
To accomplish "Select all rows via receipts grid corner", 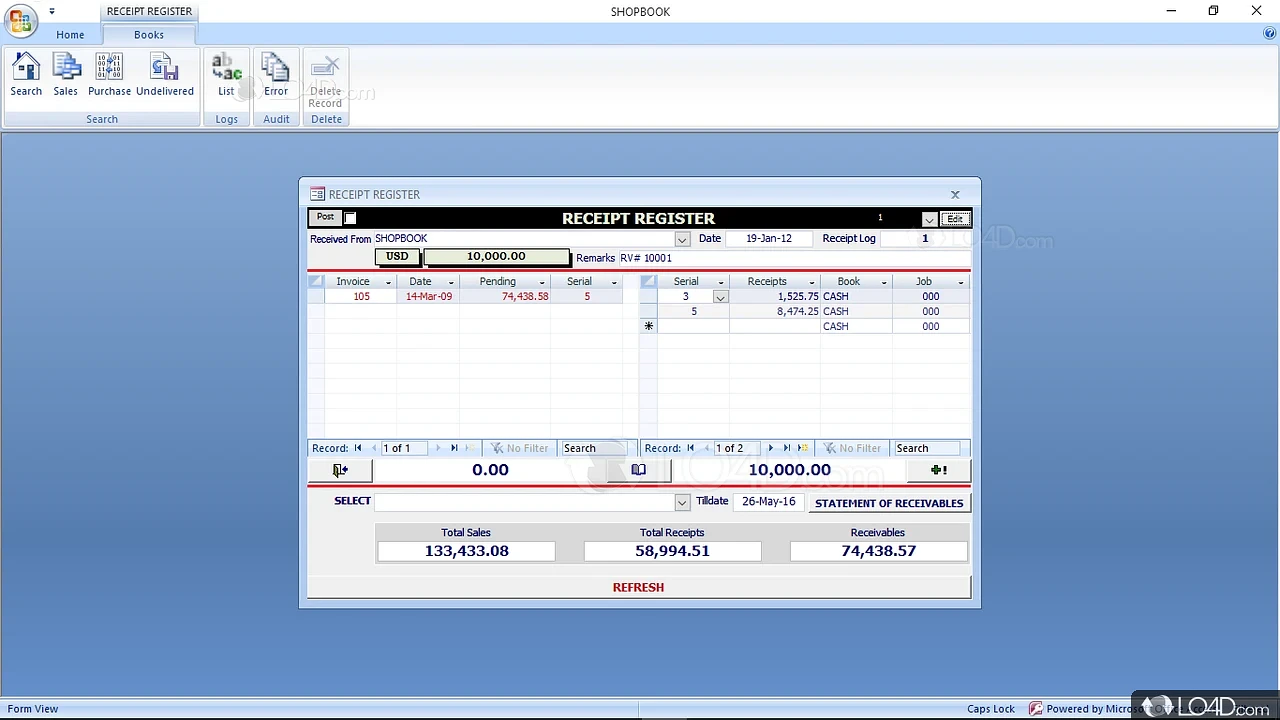I will pyautogui.click(x=648, y=282).
